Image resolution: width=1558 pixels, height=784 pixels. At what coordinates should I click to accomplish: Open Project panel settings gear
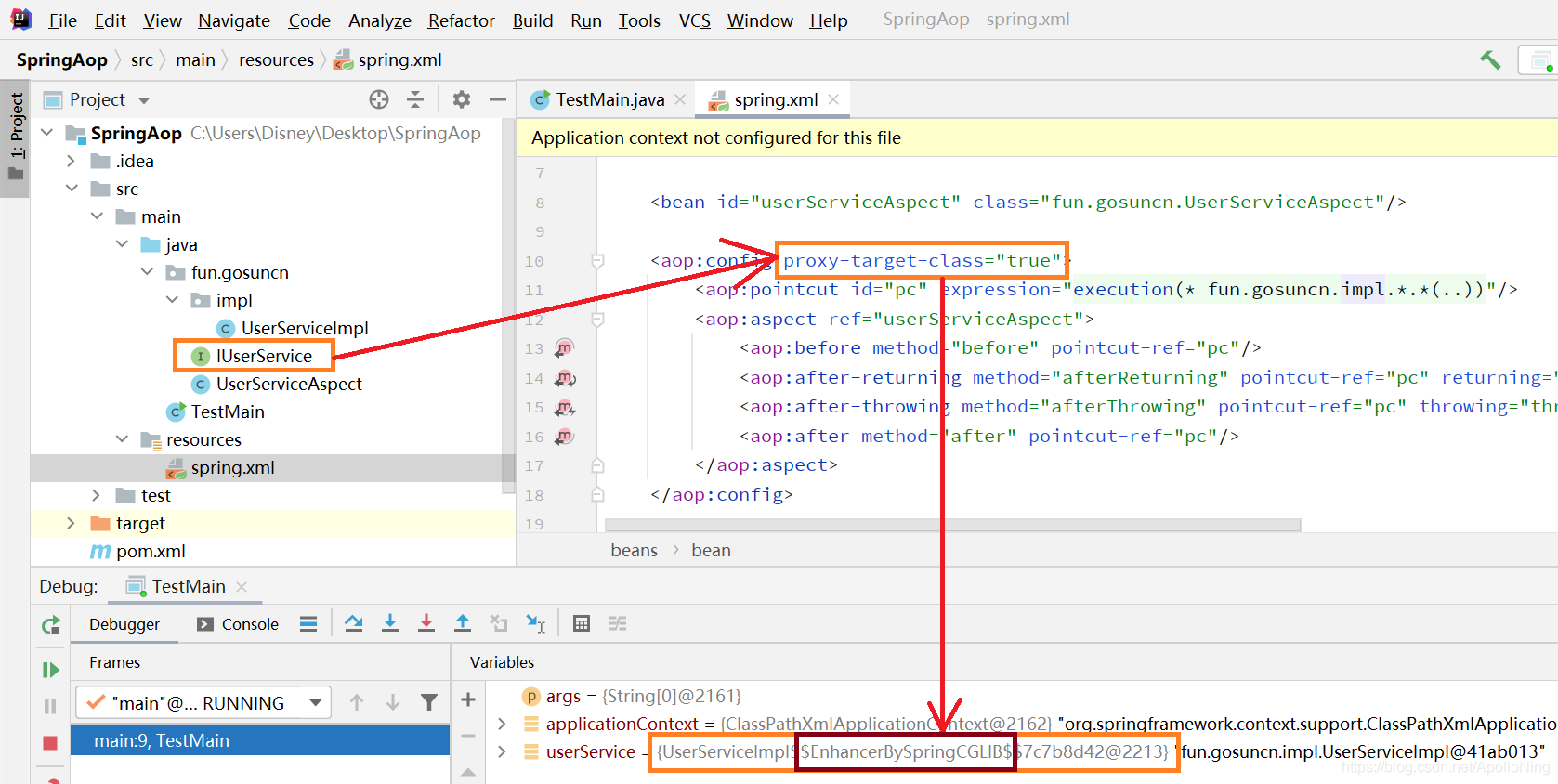(462, 99)
